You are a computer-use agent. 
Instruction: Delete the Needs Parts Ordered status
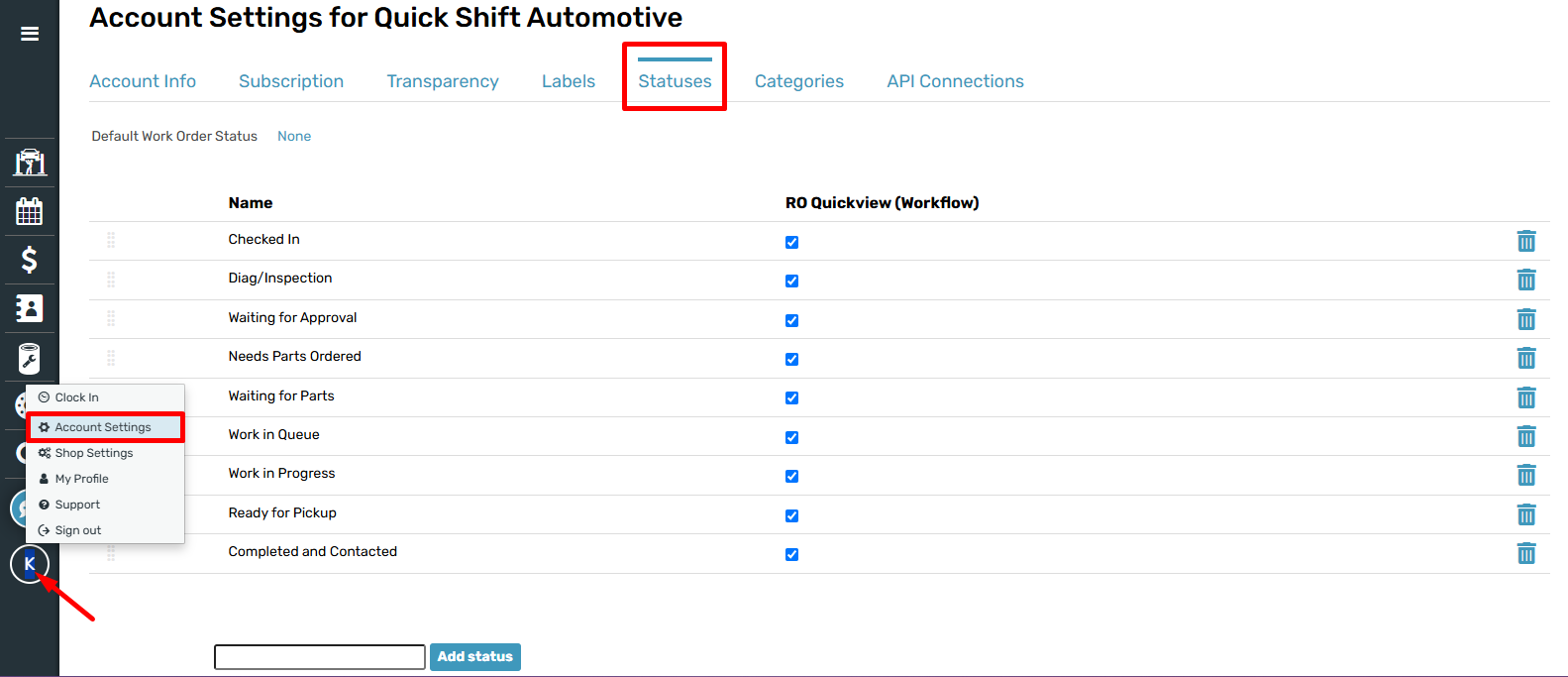coord(1526,358)
